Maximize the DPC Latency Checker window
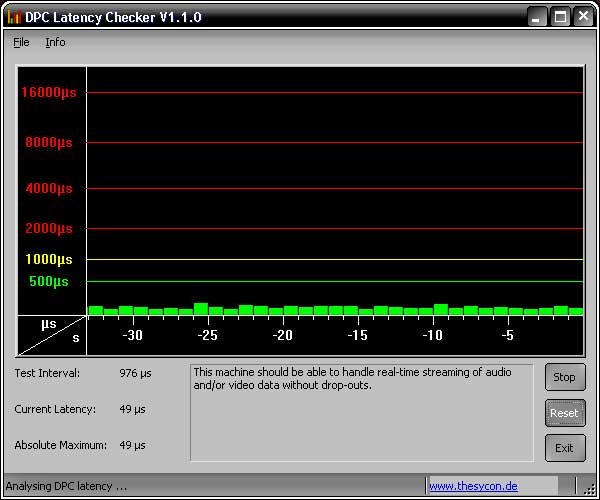The image size is (600, 500). click(561, 16)
